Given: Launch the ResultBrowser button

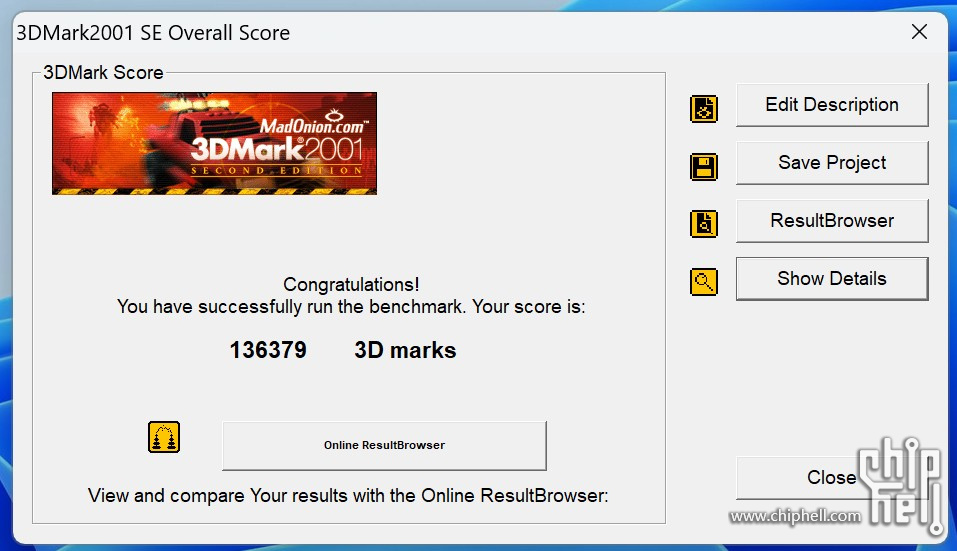Looking at the screenshot, I should 832,221.
